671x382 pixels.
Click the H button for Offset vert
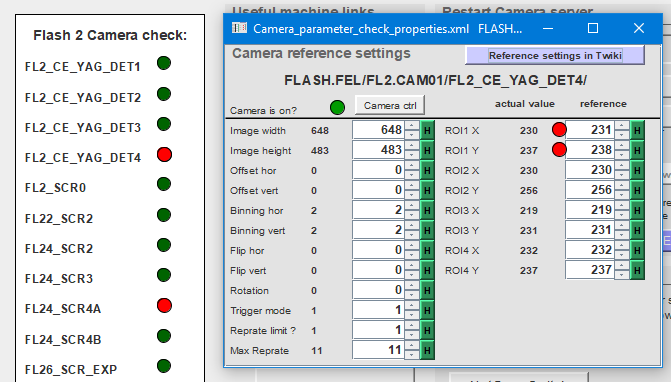pos(427,190)
